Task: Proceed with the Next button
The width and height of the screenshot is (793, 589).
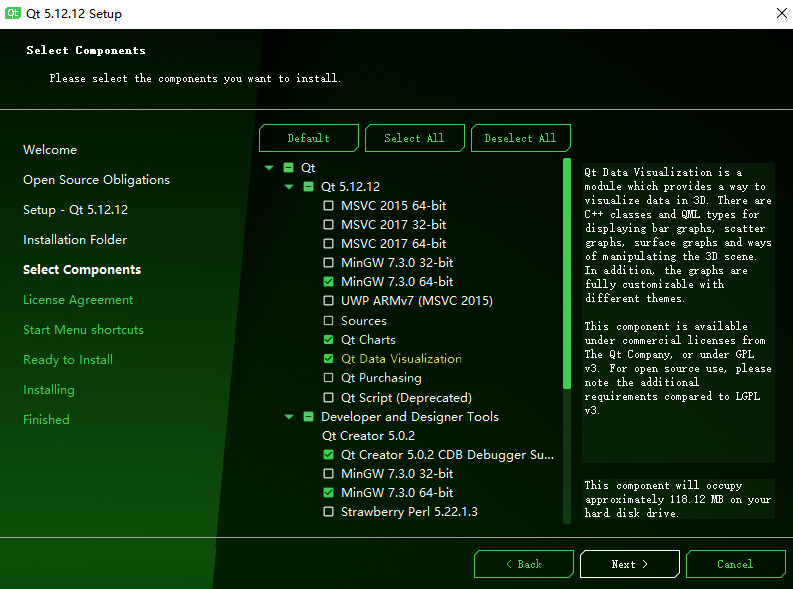Action: click(630, 564)
